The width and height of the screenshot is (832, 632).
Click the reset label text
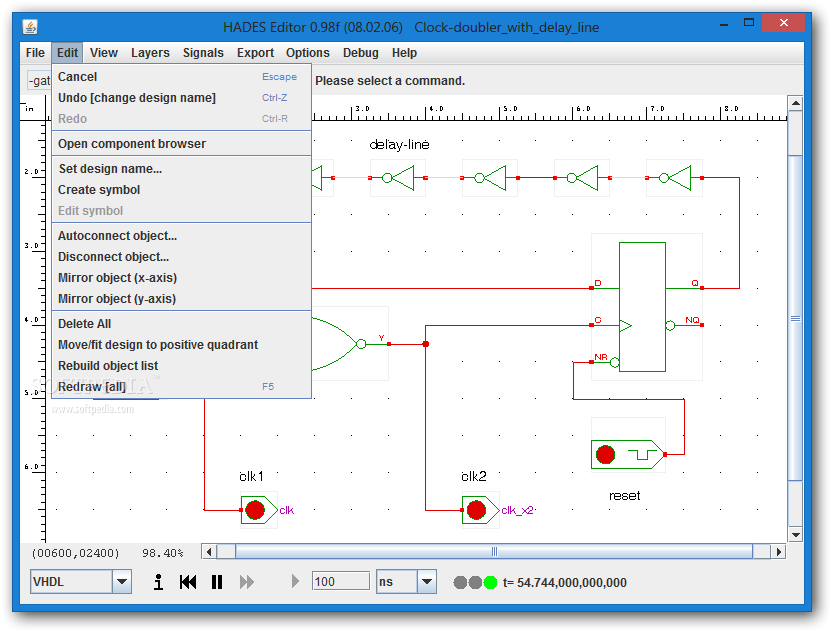625,496
